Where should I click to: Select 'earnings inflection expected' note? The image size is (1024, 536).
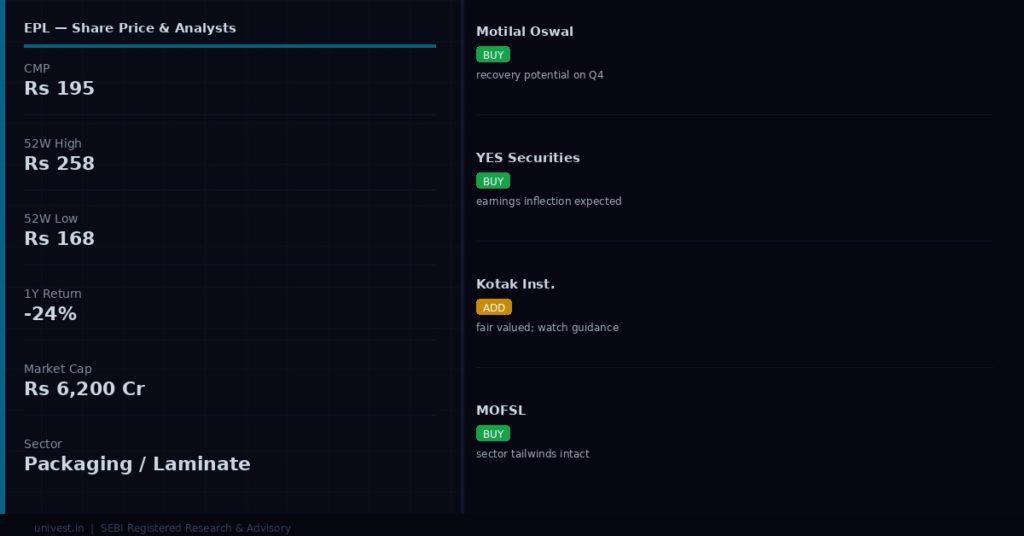click(549, 201)
